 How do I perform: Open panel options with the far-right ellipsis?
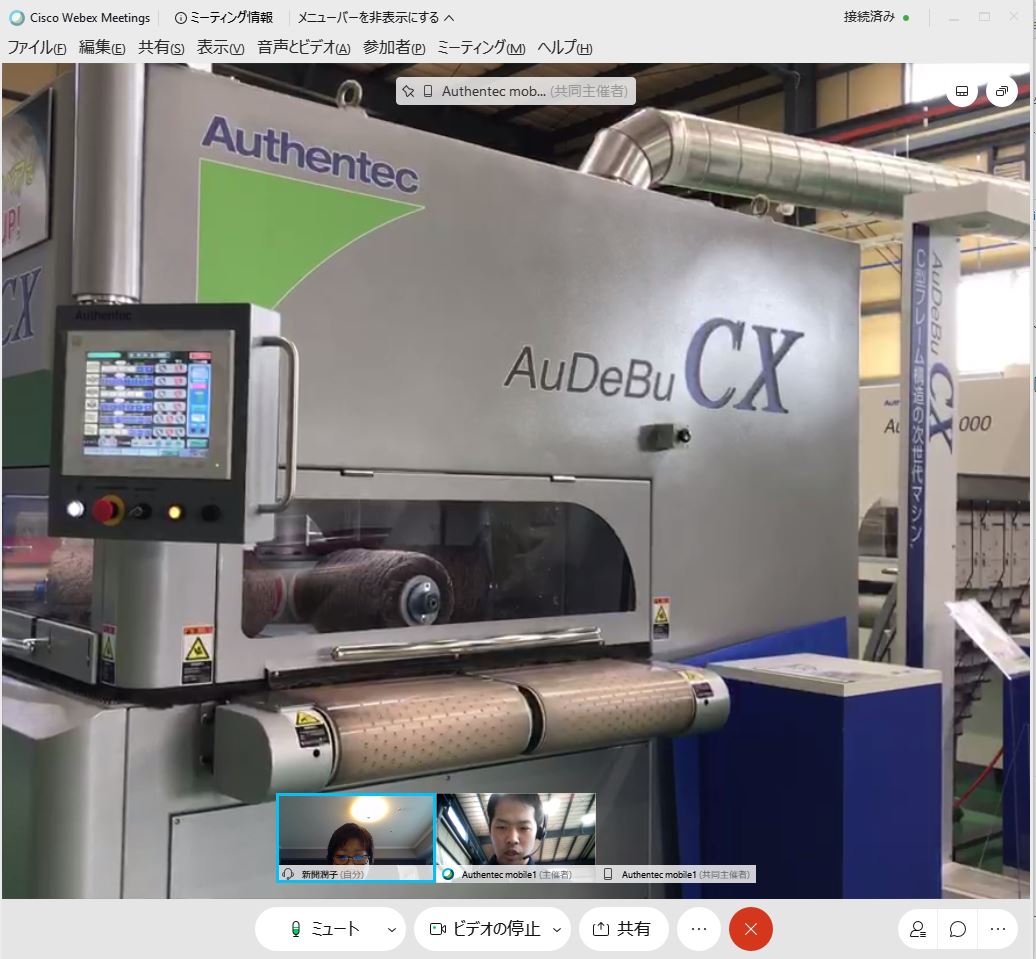[x=997, y=929]
